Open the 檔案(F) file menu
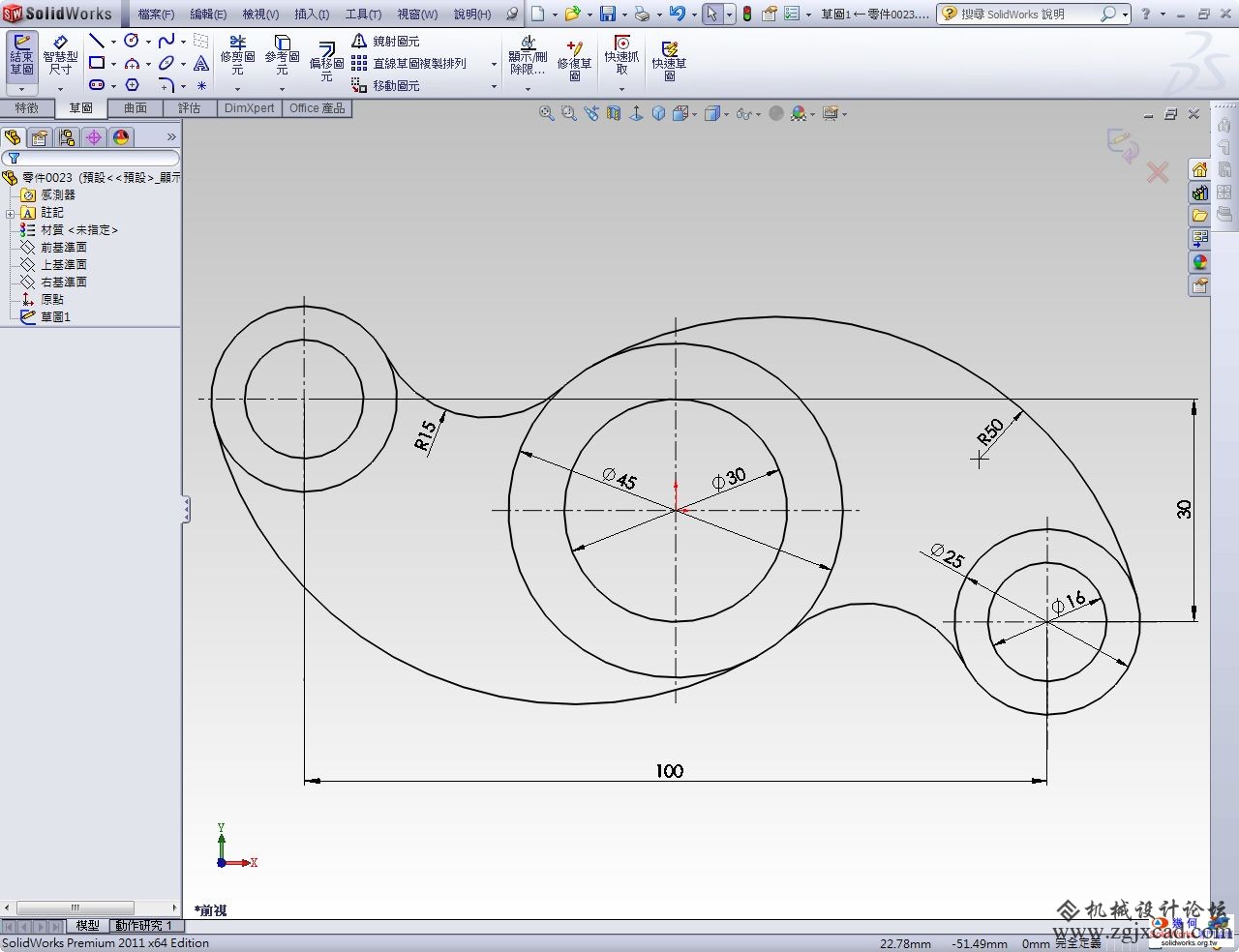Viewport: 1239px width, 952px height. 156,14
